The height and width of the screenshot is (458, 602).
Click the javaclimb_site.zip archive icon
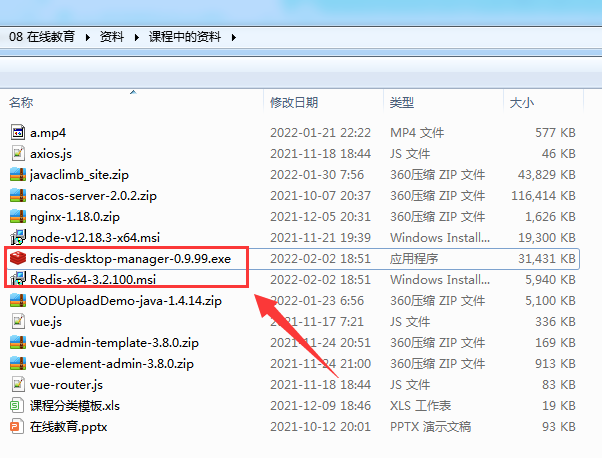pyautogui.click(x=18, y=175)
